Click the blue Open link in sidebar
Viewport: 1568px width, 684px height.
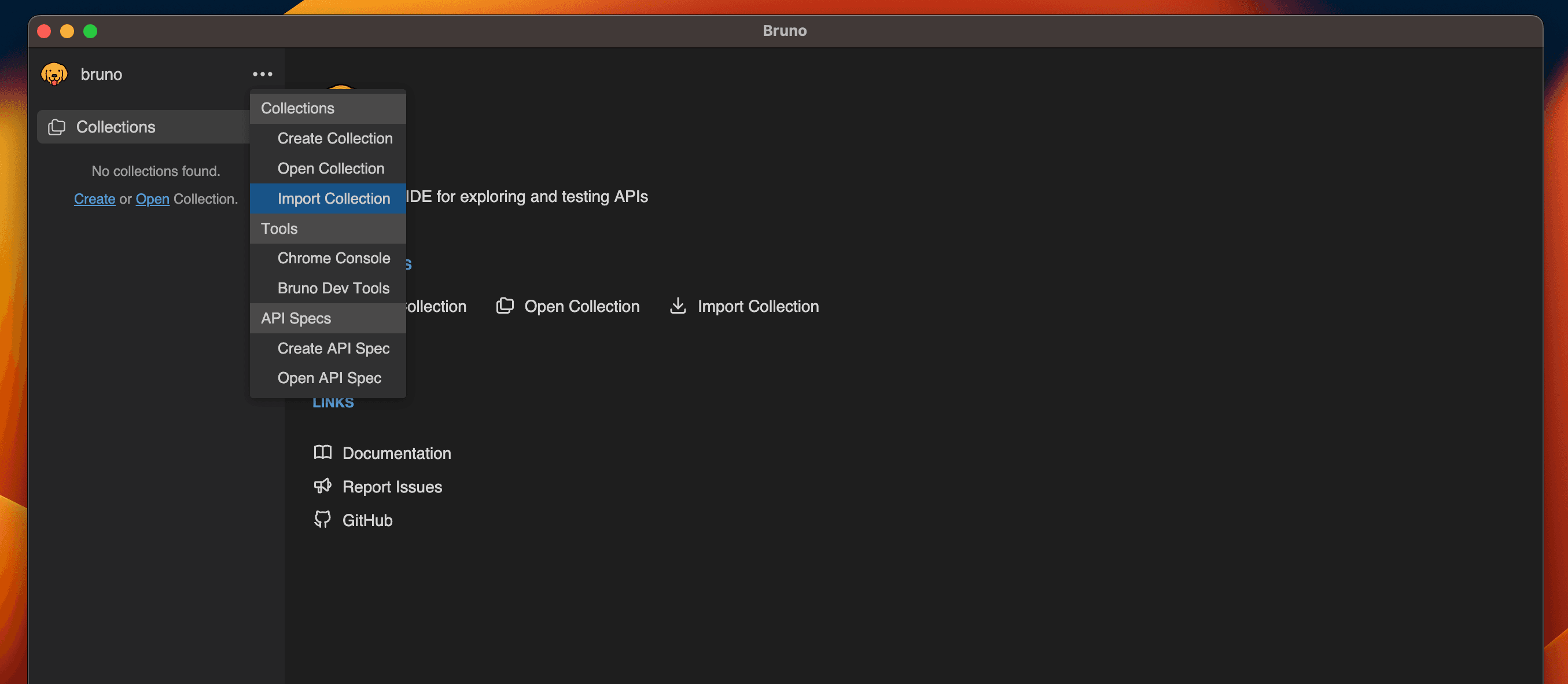coord(152,199)
